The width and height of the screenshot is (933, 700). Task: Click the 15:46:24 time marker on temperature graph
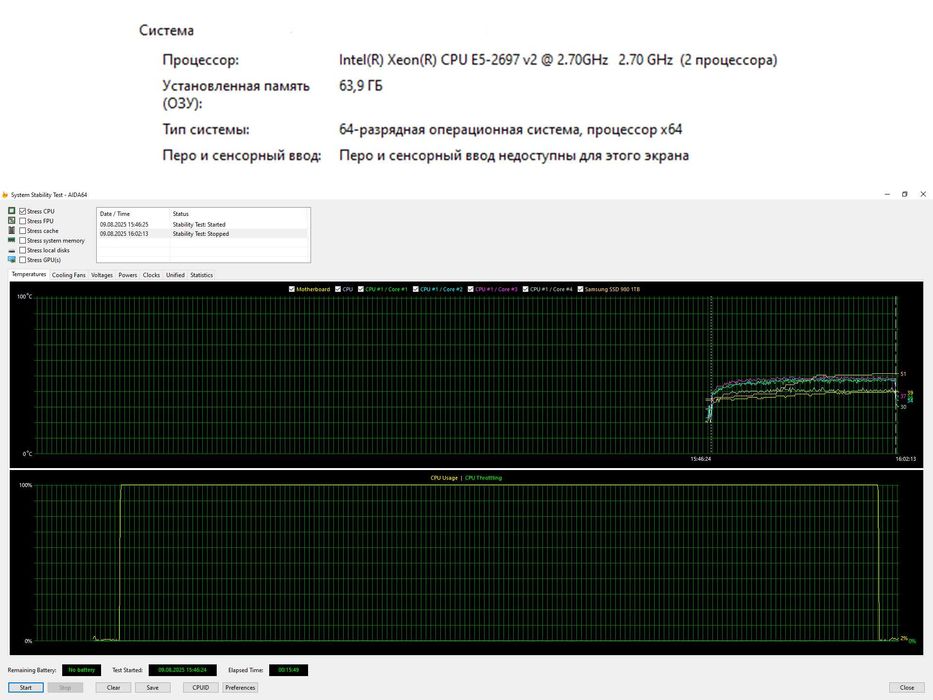[x=700, y=459]
